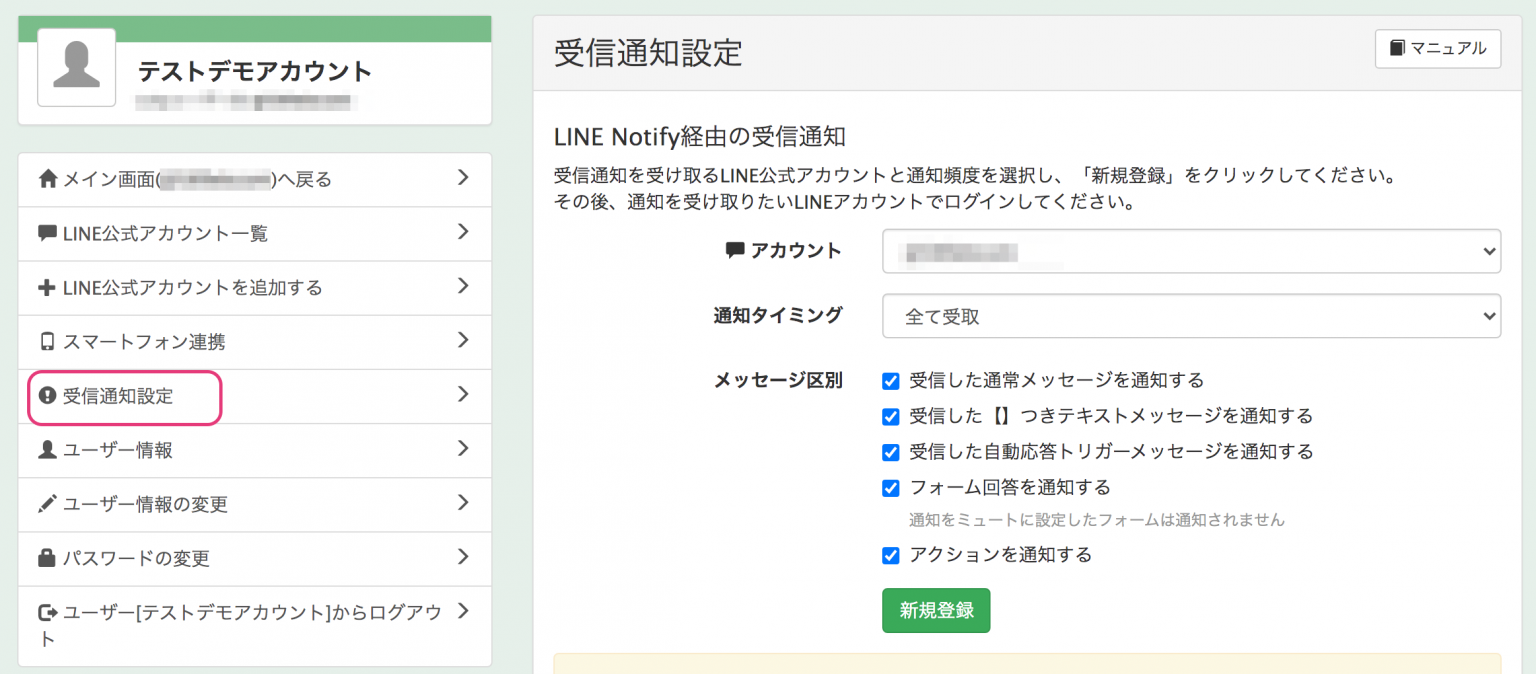
Task: Click the mute note 通知をミュートに設定したフォームは通知されません
Action: pos(1096,520)
